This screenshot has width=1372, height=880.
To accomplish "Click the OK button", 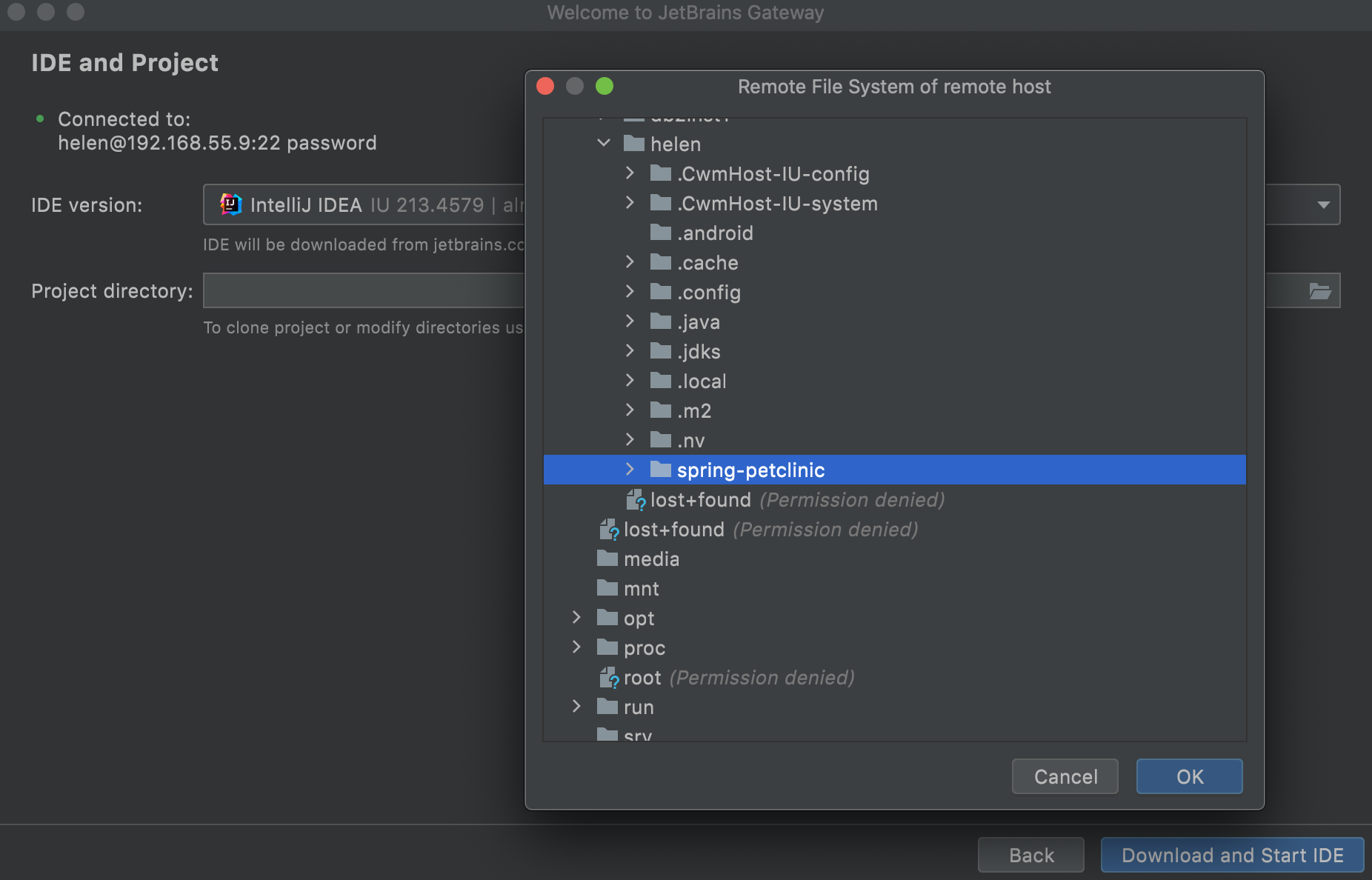I will pyautogui.click(x=1188, y=776).
